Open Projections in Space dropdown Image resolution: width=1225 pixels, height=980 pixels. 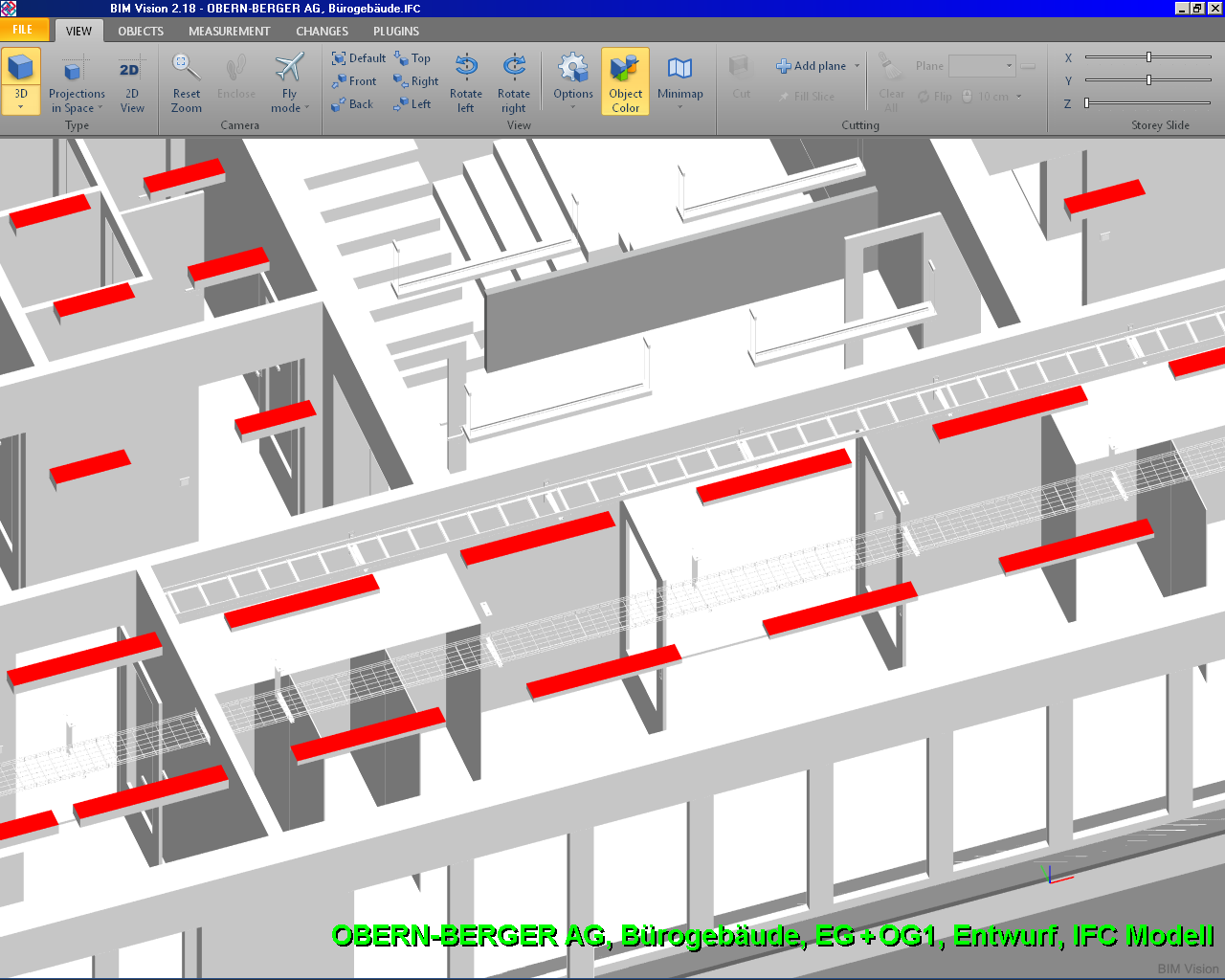tap(77, 82)
